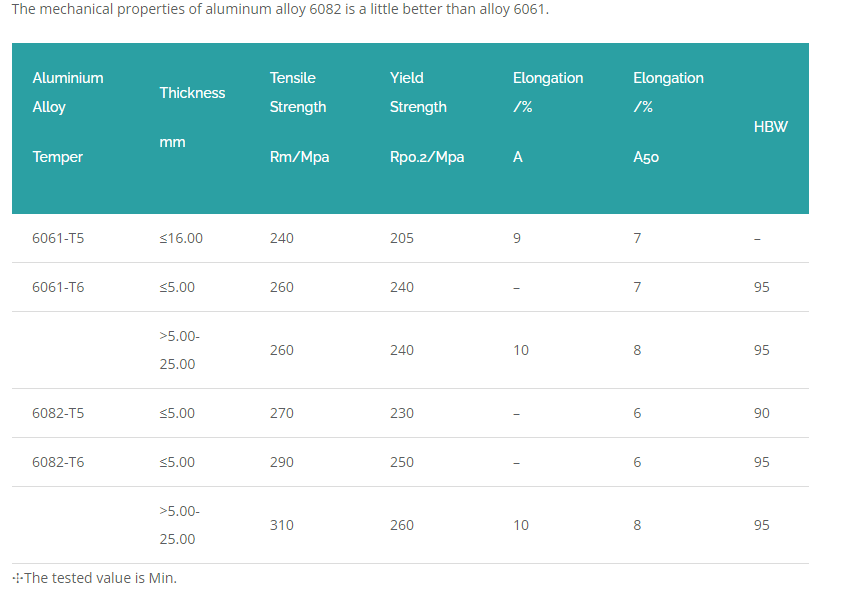
Task: Click yield strength value 250
Action: pos(402,462)
